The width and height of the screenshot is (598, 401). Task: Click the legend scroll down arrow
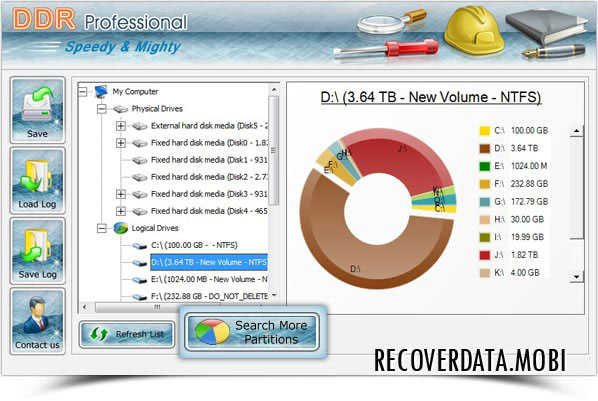point(576,277)
